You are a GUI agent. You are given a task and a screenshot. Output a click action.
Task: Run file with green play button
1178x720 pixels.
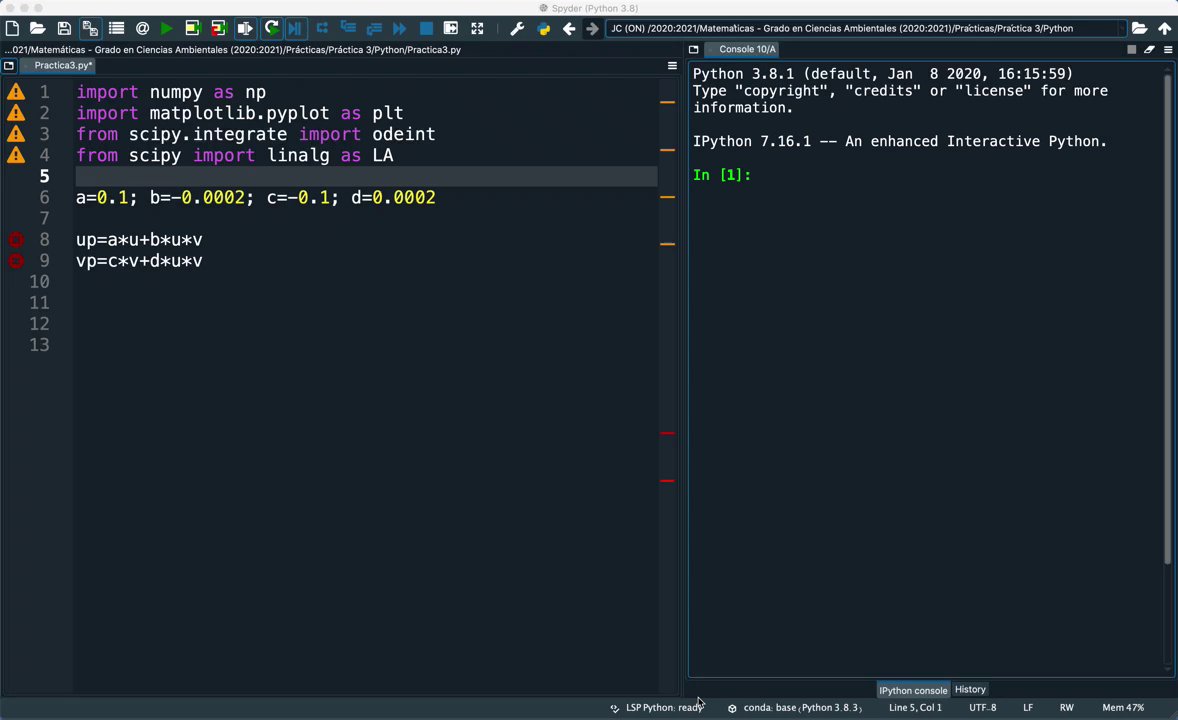click(167, 29)
